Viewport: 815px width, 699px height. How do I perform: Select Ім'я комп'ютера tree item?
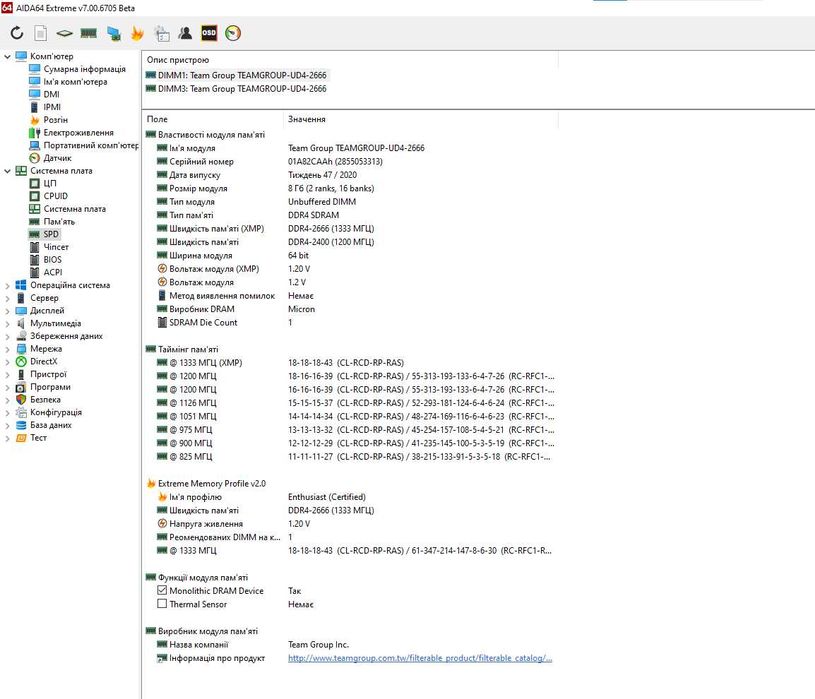(75, 82)
